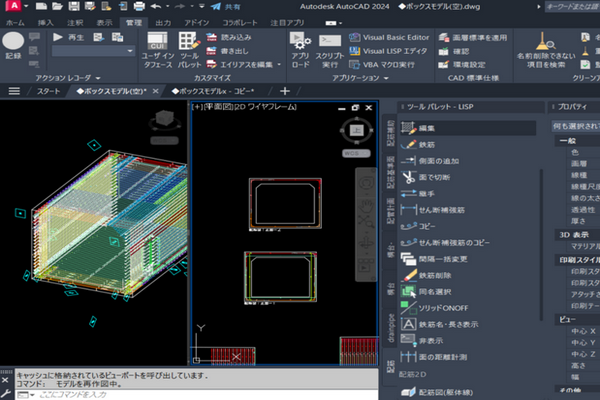Screen dimensions: 600x400
Task: Click 名前削除できない項目を検索 broom icon
Action: [545, 41]
